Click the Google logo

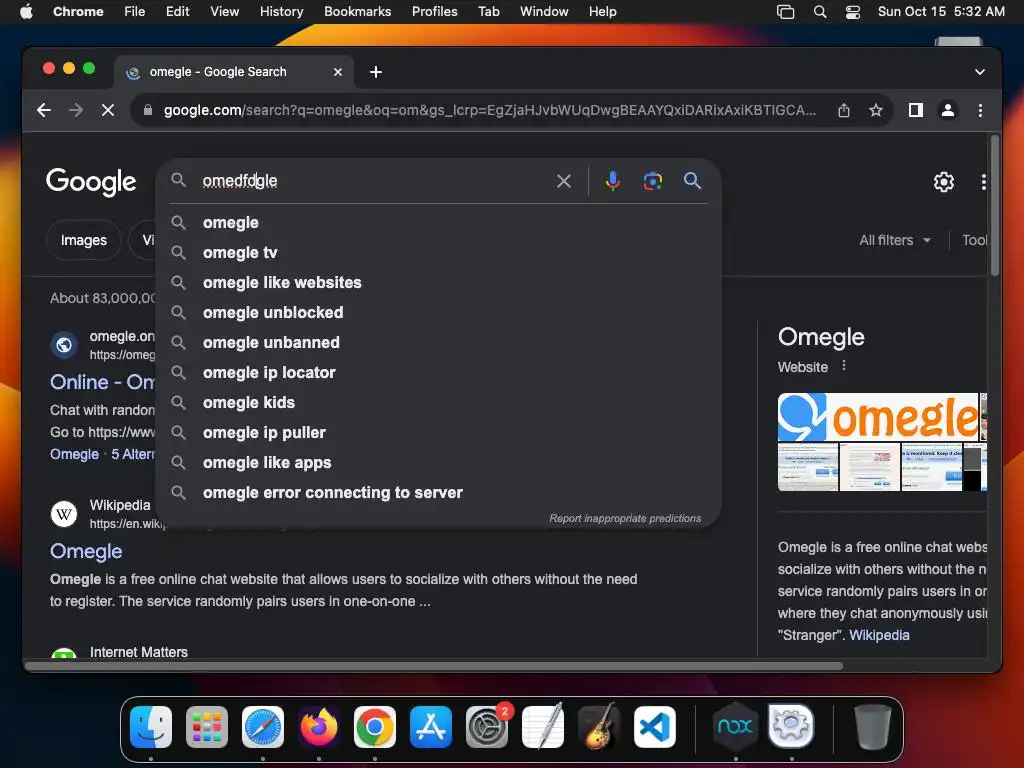click(x=91, y=182)
